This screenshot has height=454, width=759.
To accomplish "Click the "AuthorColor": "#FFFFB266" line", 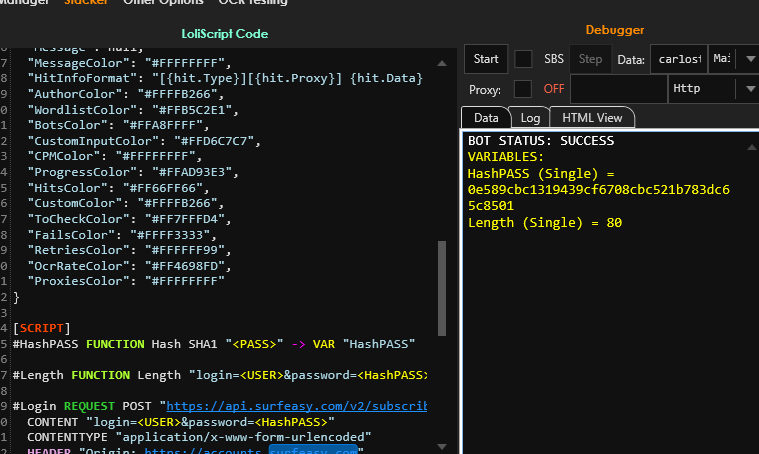I will 126,94.
